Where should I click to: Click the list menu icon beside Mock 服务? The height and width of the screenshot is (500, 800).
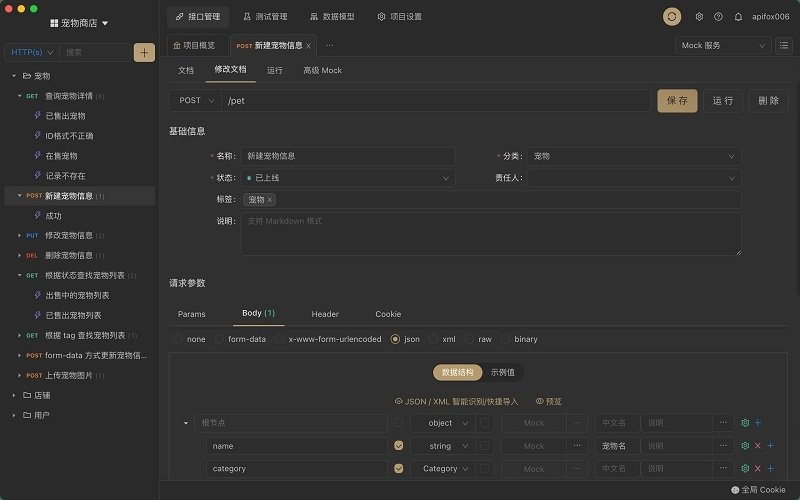tap(783, 45)
